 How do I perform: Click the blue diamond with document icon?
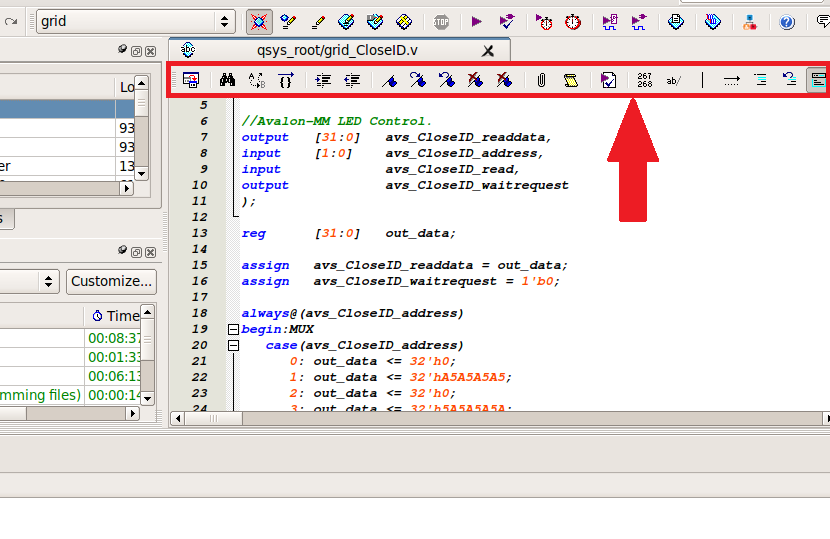pyautogui.click(x=675, y=22)
